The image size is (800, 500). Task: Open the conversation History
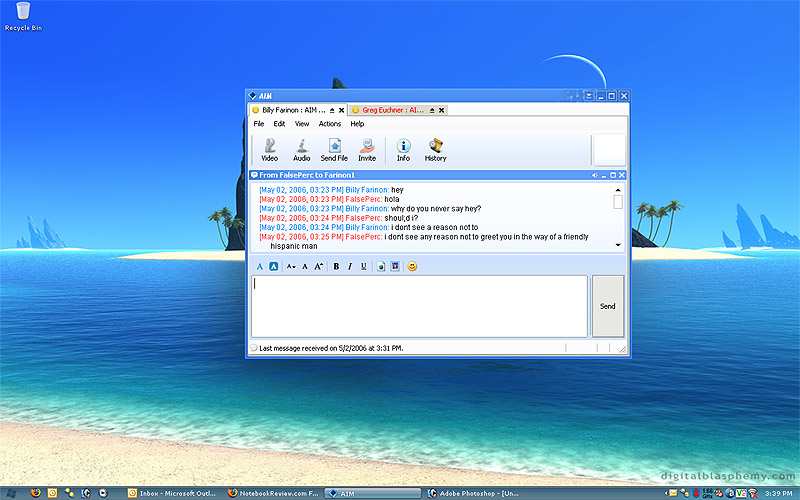pos(435,150)
